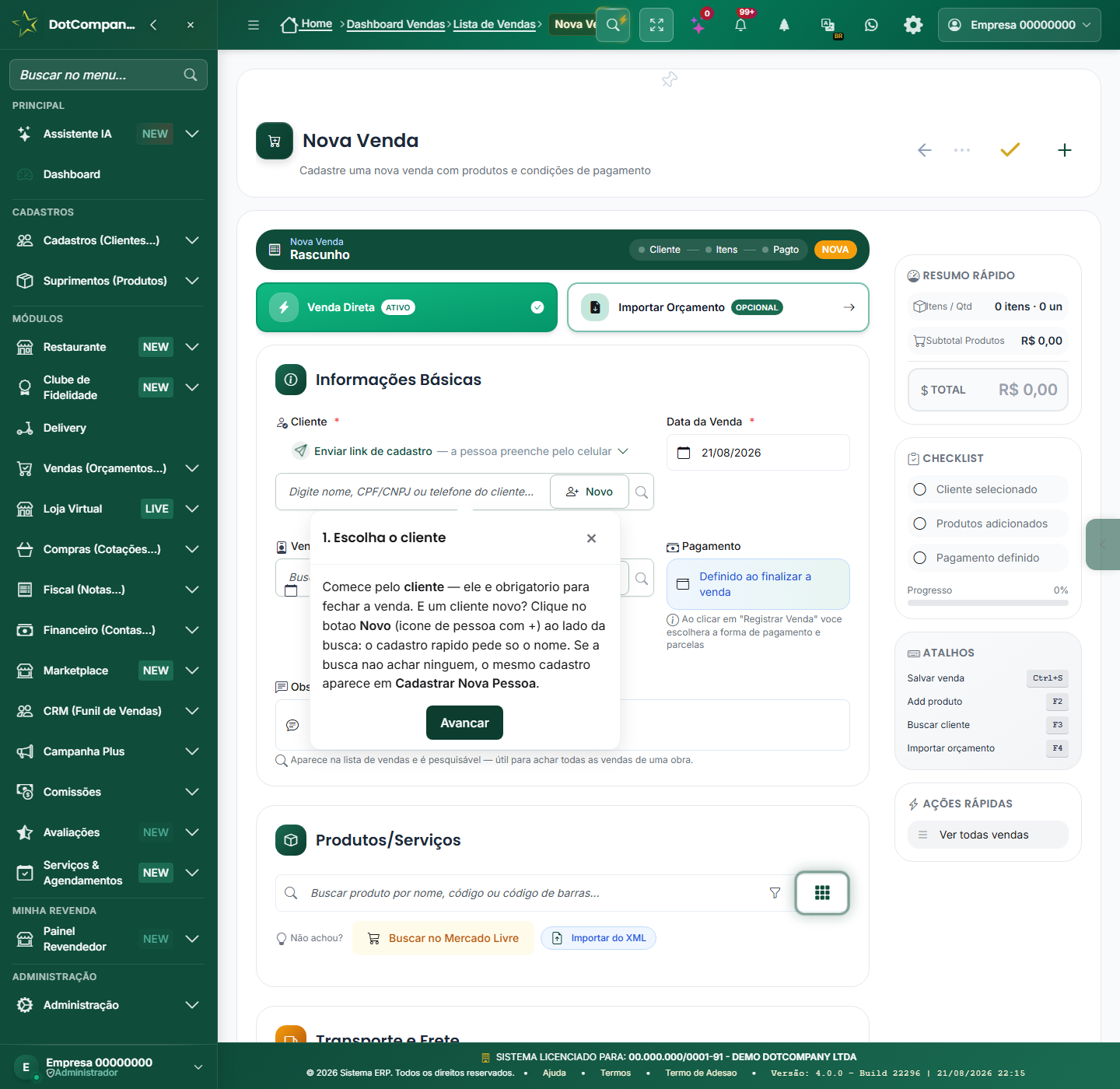Viewport: 1120px width, 1089px height.
Task: Expand Financeiro (Contas...) menu
Action: pyautogui.click(x=192, y=630)
